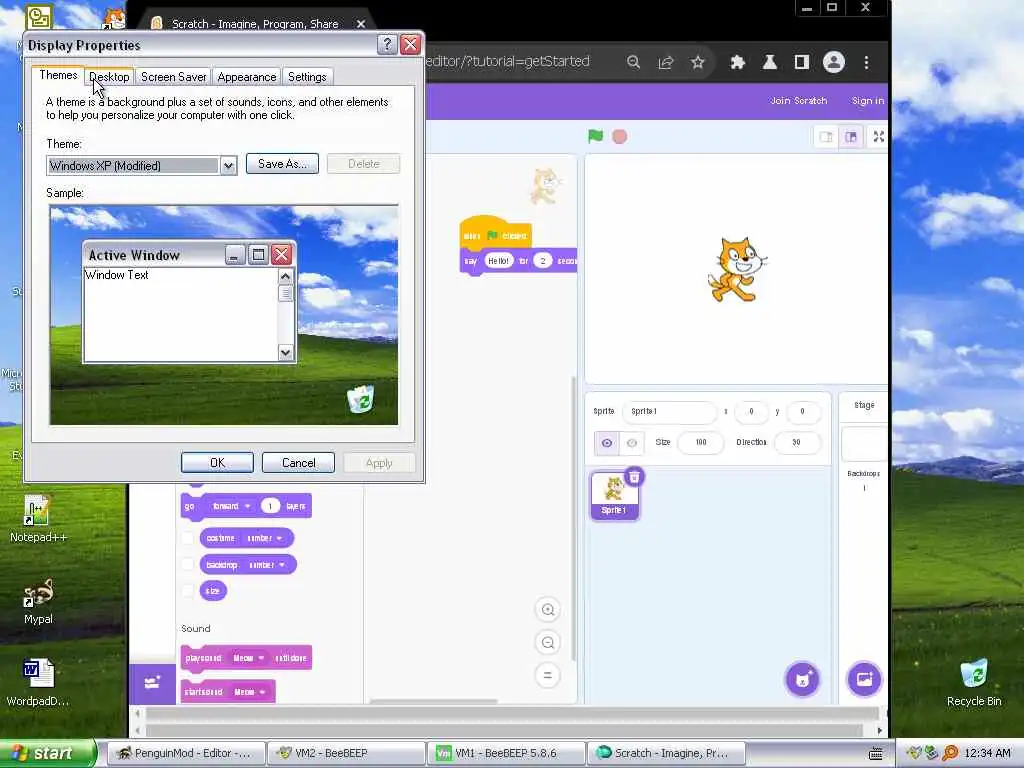Click the Choose a Backdrop button

click(864, 679)
